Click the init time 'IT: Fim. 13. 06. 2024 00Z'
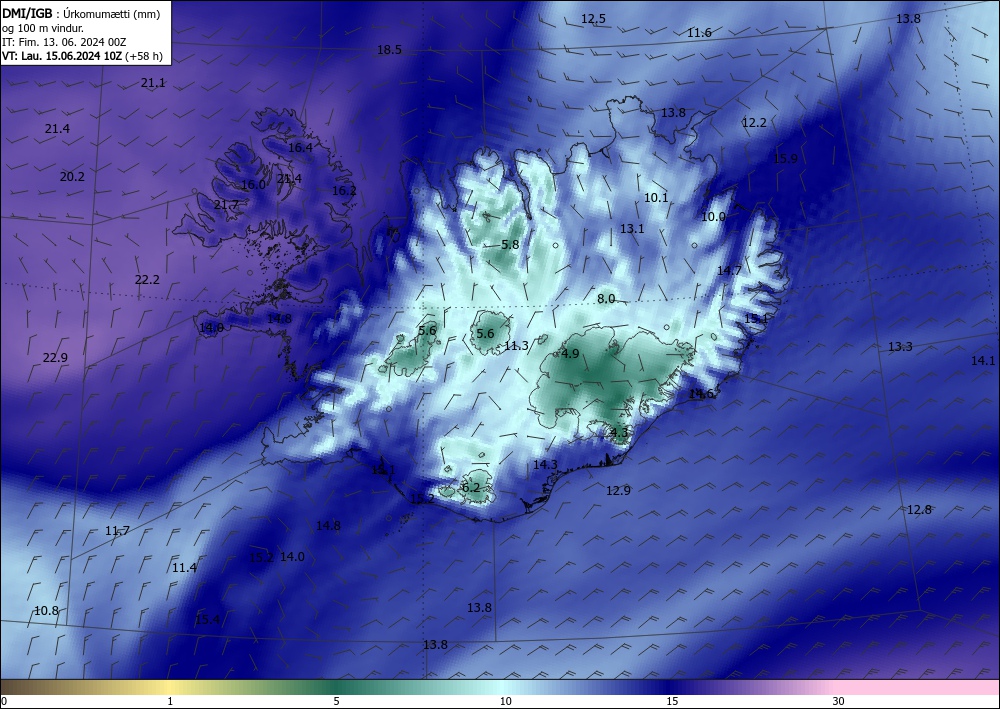Viewport: 1000px width, 709px height. click(64, 42)
